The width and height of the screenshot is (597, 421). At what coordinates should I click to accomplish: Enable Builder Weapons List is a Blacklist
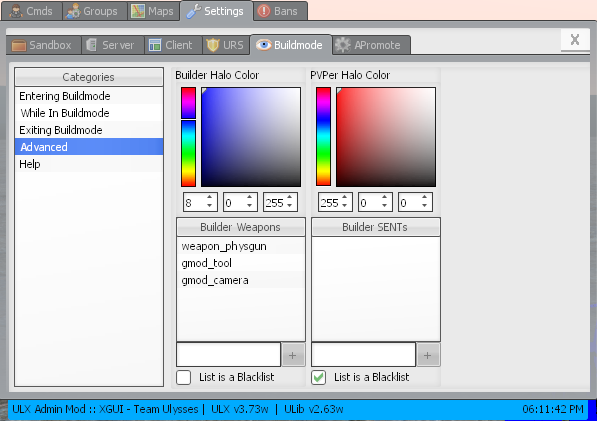[184, 377]
